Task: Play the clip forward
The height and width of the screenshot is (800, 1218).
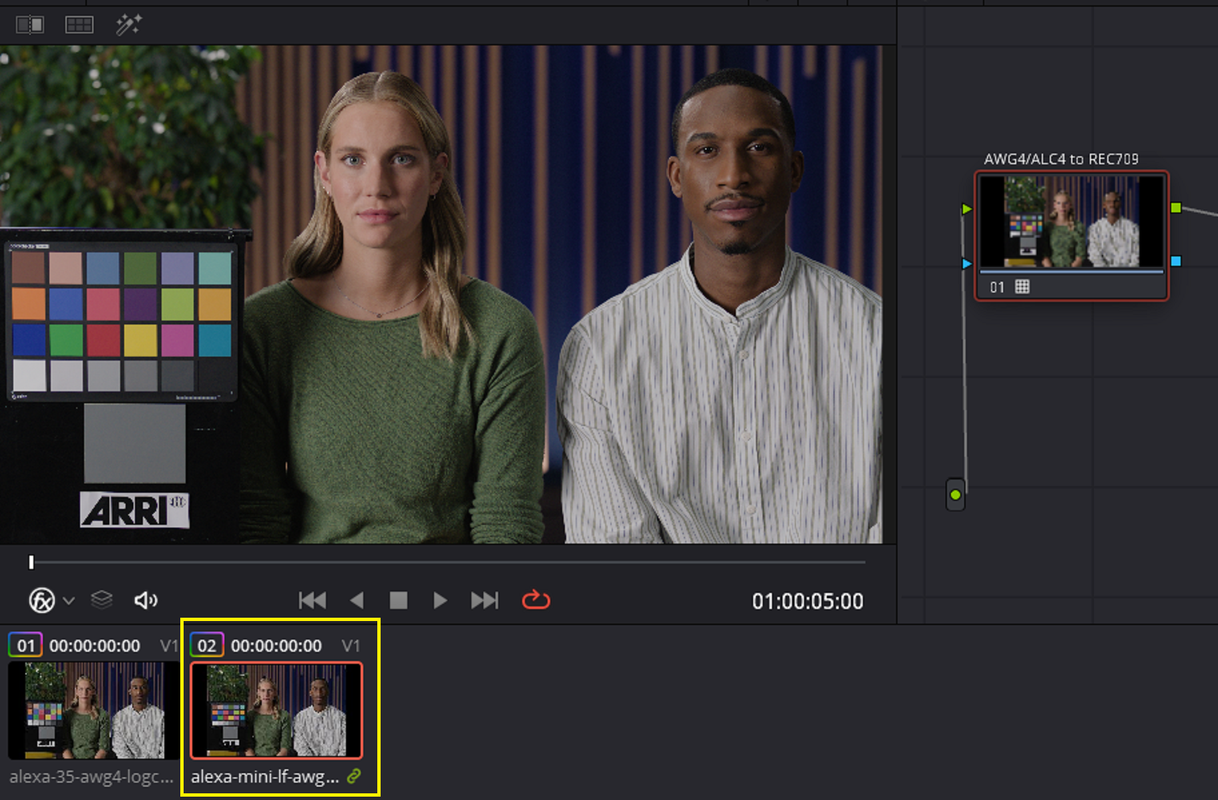Action: 440,600
